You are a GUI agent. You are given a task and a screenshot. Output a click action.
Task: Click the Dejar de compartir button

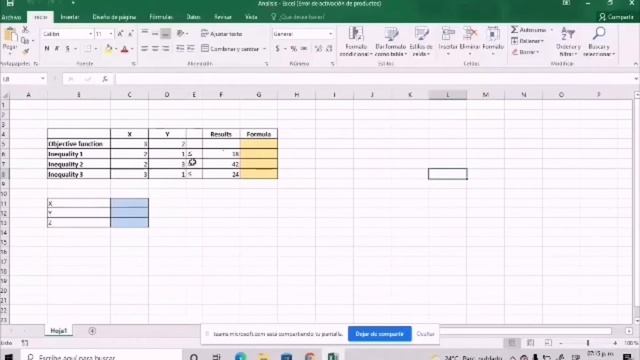tap(380, 334)
